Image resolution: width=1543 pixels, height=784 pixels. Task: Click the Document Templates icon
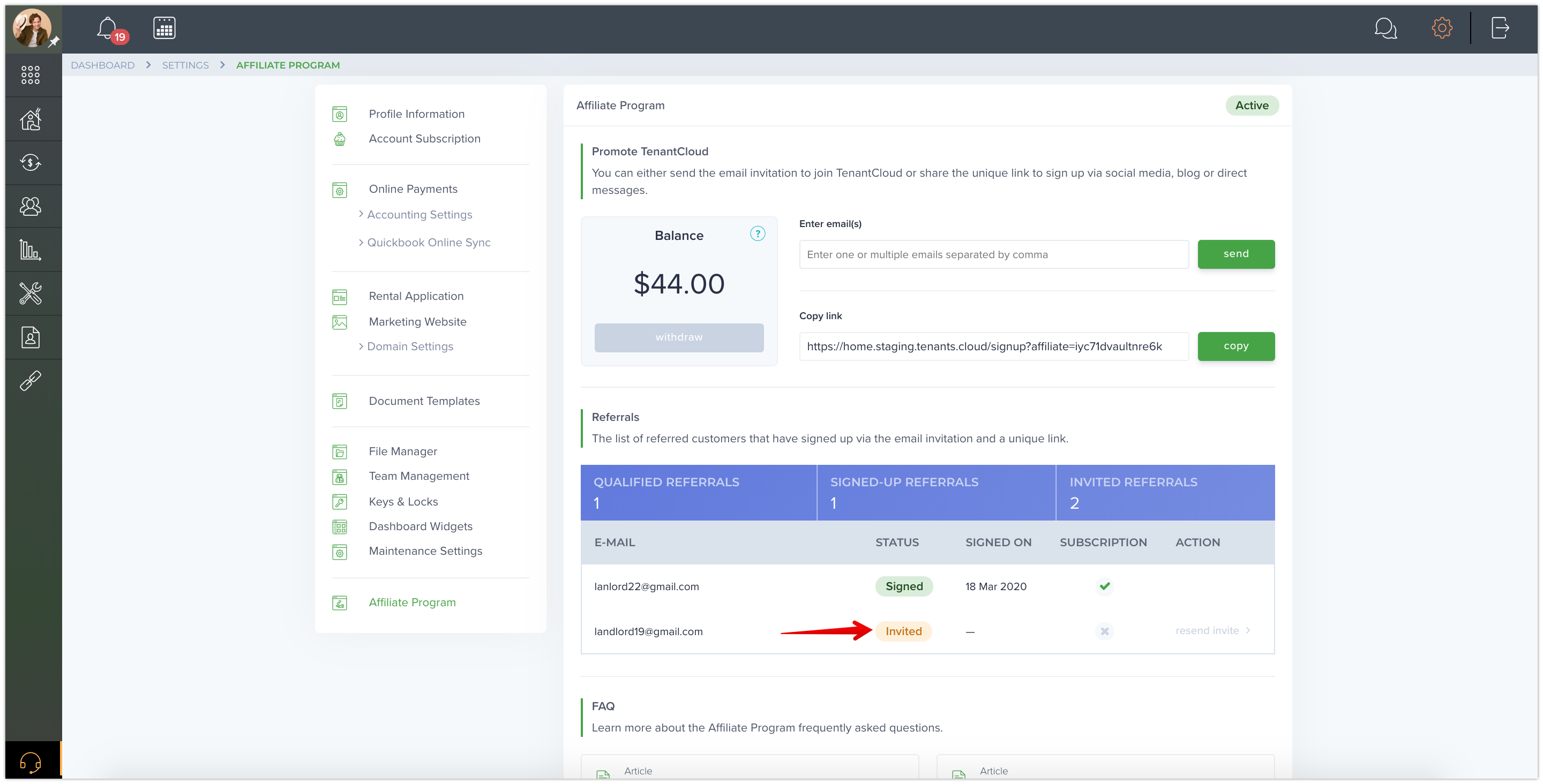(x=339, y=401)
